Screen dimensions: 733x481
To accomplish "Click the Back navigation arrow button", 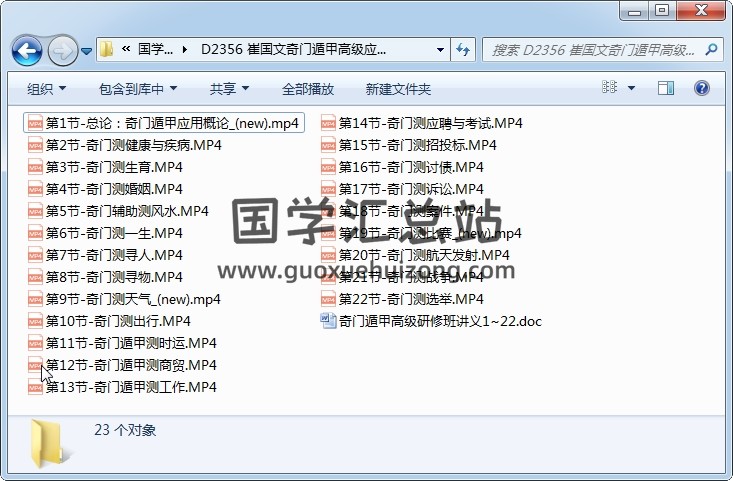I will [x=27, y=49].
